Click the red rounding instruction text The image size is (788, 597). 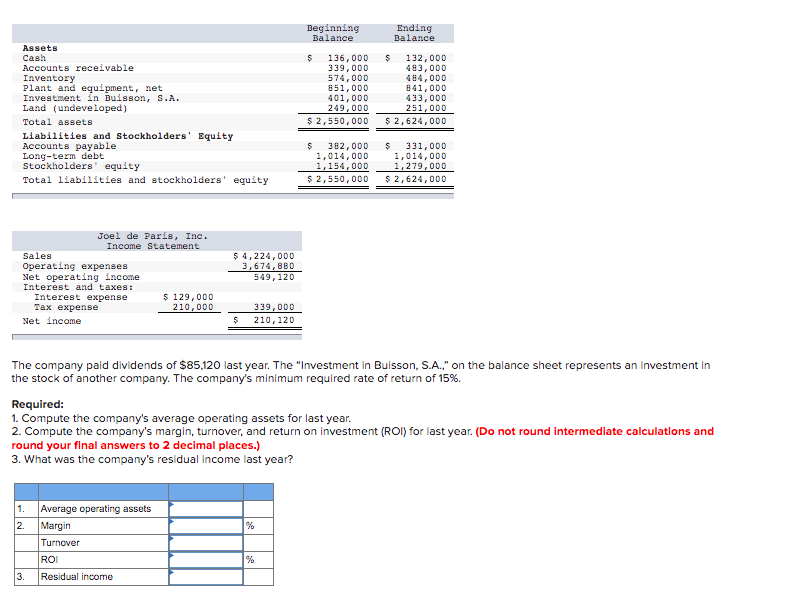pos(362,438)
